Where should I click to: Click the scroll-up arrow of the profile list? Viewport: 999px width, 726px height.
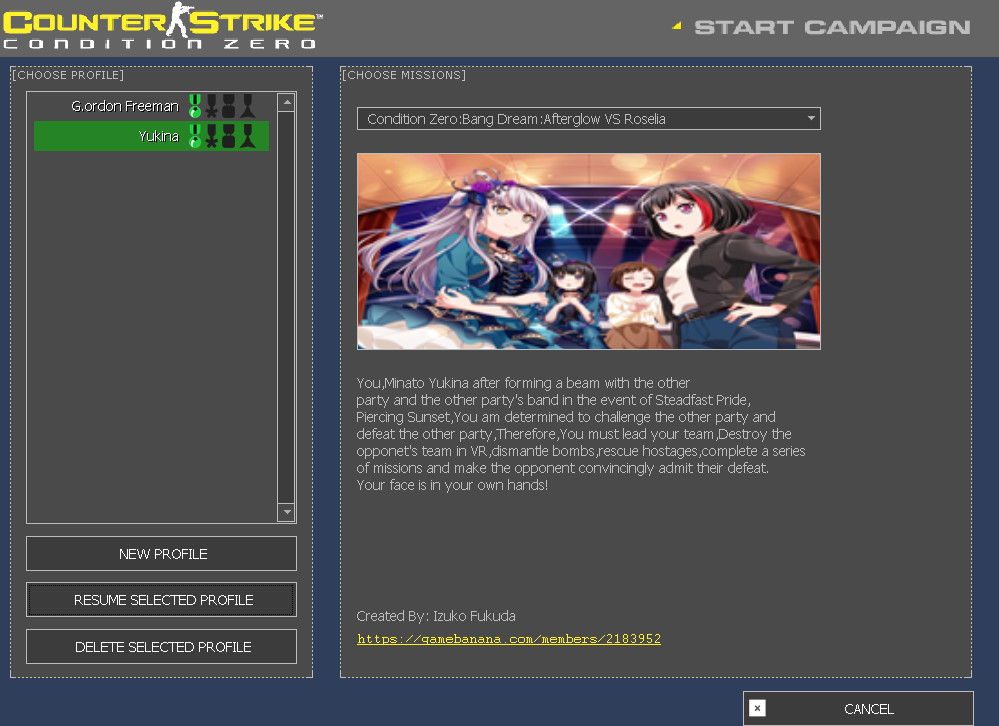click(286, 101)
